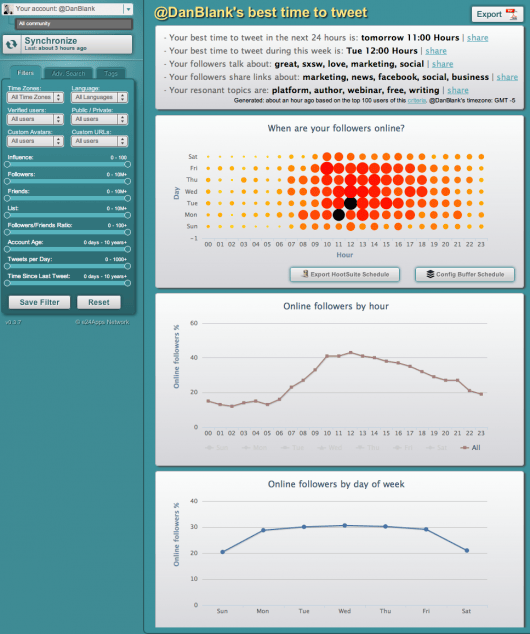Click the Tweets per Day slider left handle
The image size is (530, 634).
pyautogui.click(x=7, y=266)
